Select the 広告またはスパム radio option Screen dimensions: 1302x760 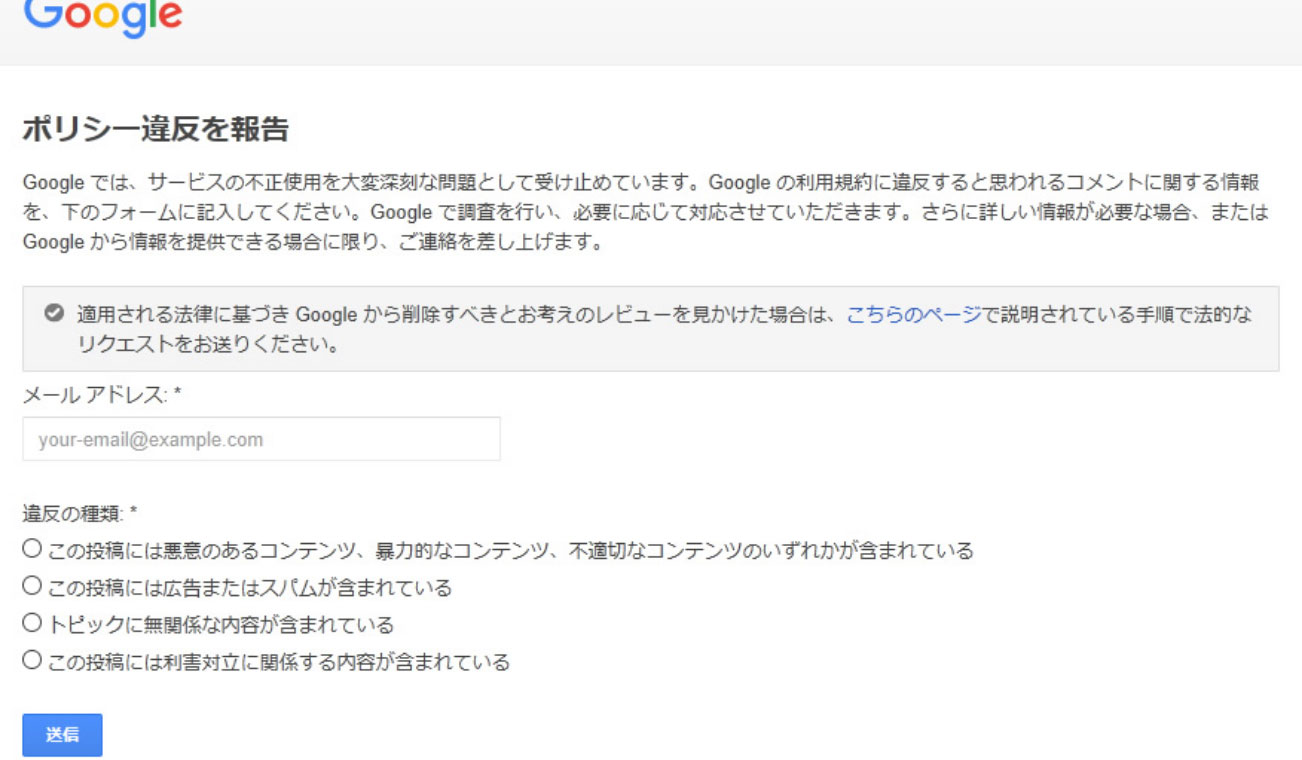(x=32, y=585)
